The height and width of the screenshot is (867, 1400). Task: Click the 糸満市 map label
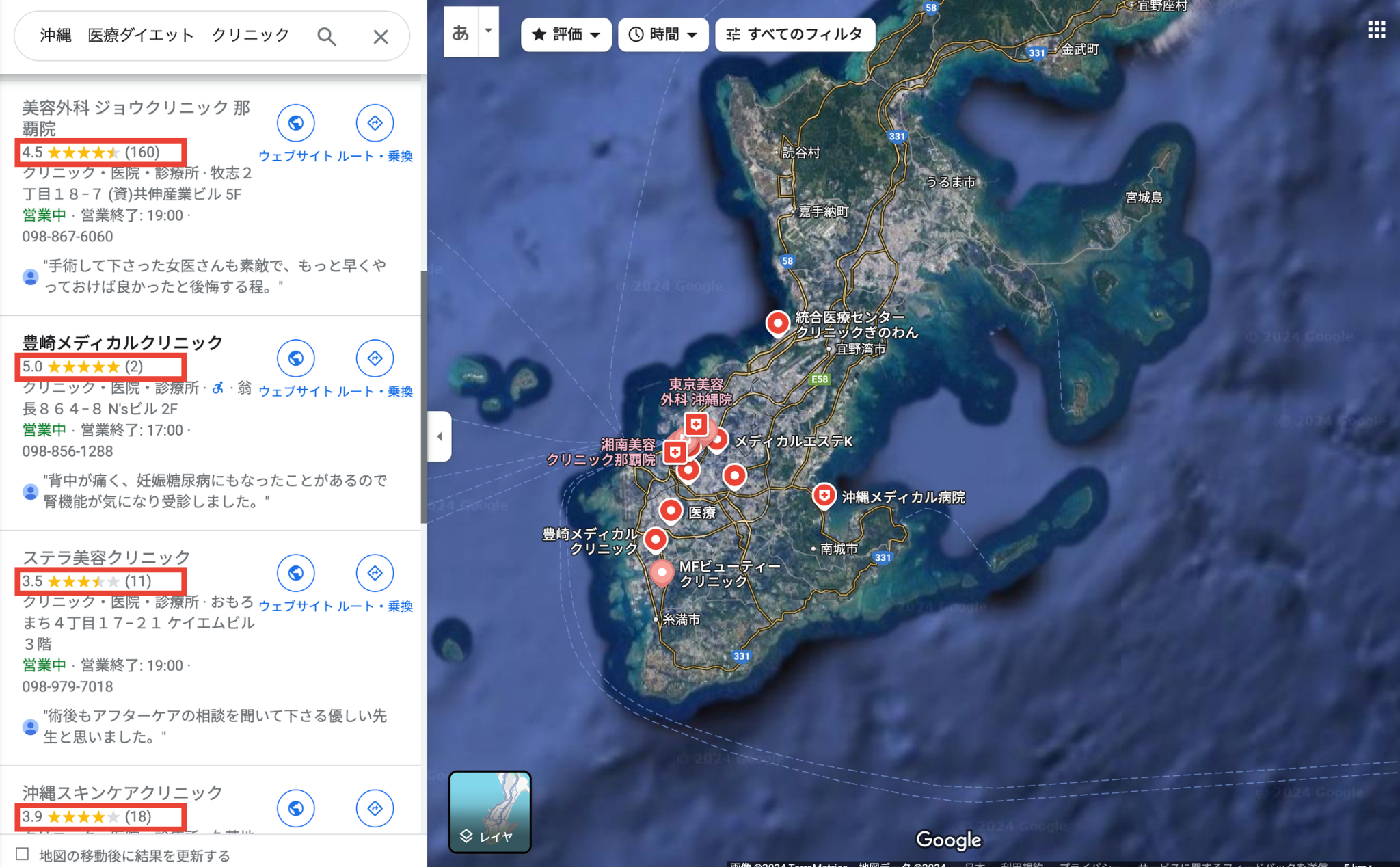pyautogui.click(x=682, y=619)
